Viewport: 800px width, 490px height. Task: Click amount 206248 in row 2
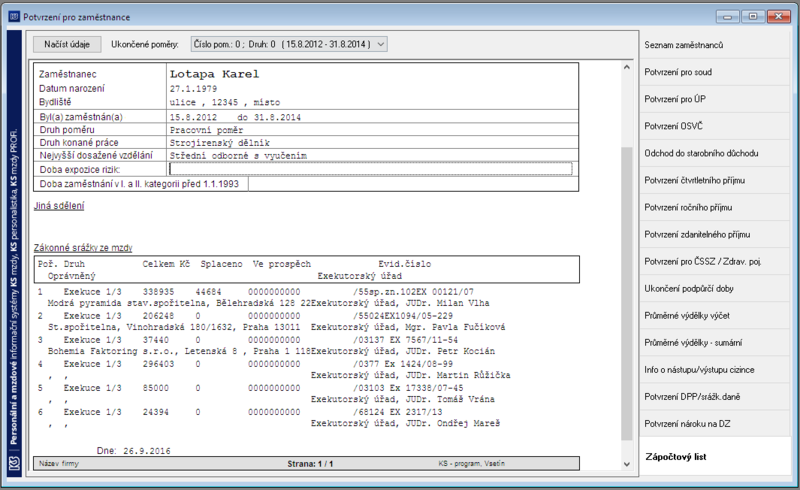point(158,316)
